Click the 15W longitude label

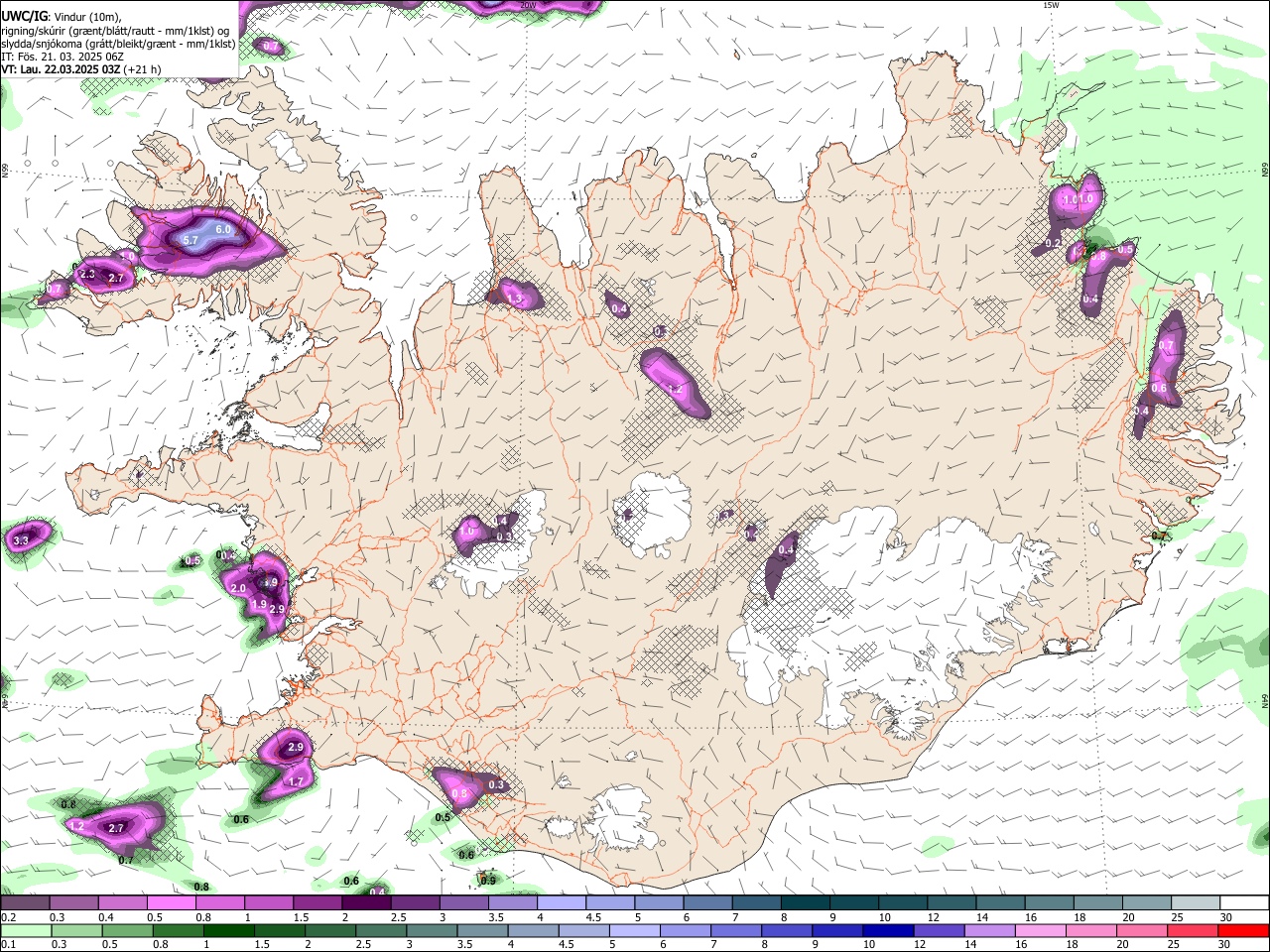(x=1051, y=5)
